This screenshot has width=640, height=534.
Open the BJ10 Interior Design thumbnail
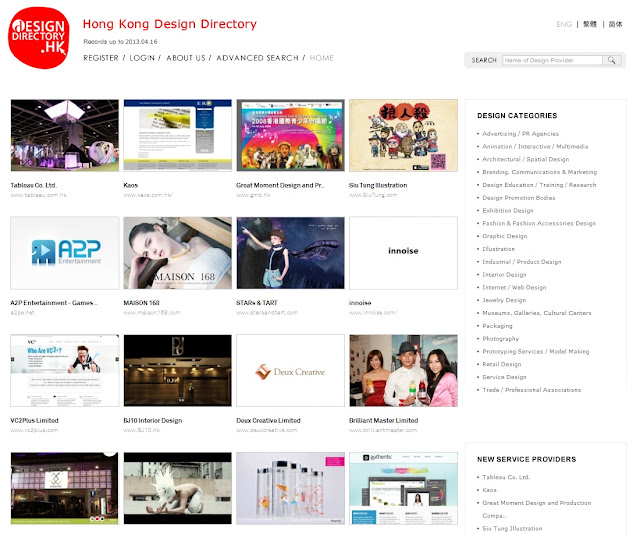(178, 370)
